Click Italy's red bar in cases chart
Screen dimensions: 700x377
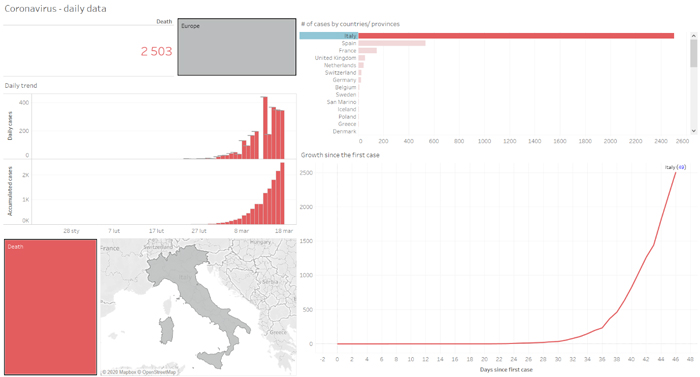click(x=516, y=36)
